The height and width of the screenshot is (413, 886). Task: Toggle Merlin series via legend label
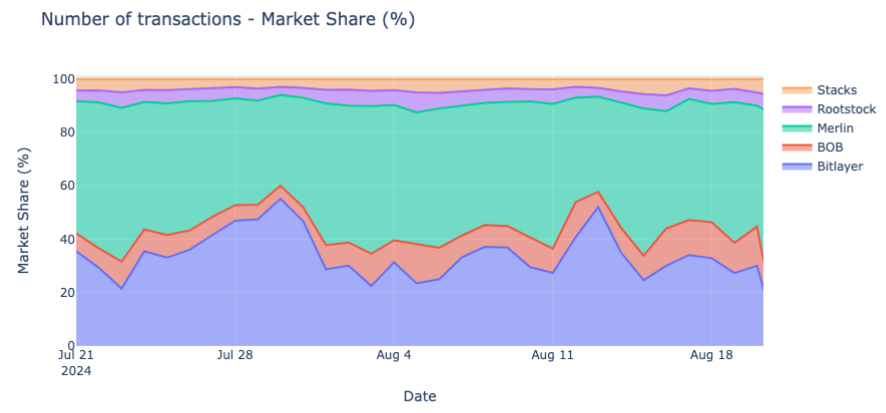(x=836, y=128)
